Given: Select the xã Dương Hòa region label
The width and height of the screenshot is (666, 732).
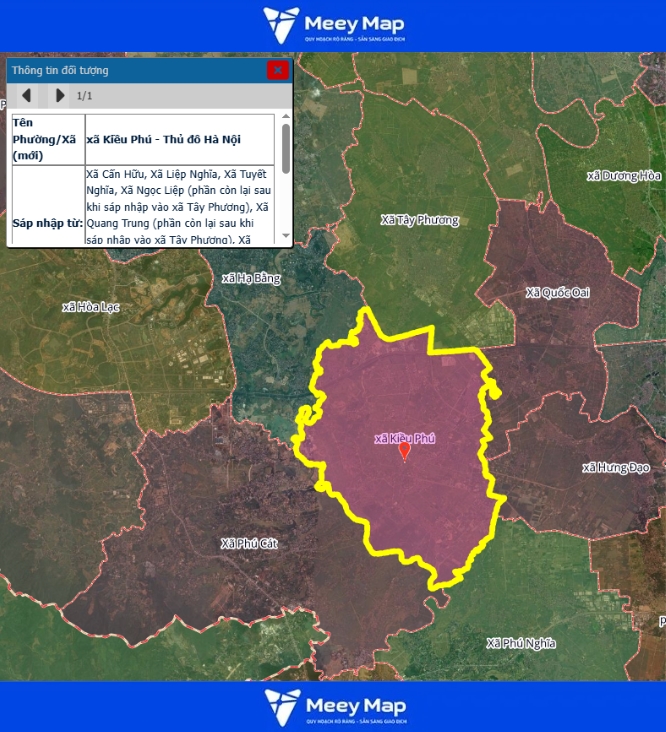Looking at the screenshot, I should [624, 176].
